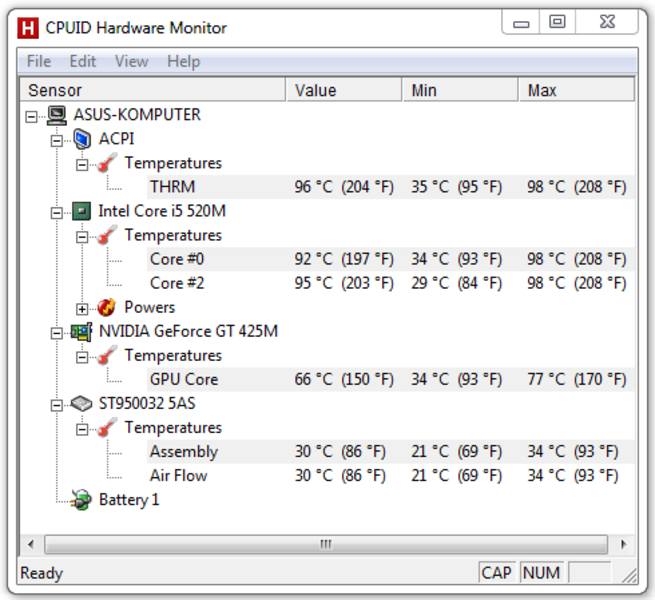Viewport: 655px width, 600px height.
Task: Open the Help menu
Action: [184, 61]
